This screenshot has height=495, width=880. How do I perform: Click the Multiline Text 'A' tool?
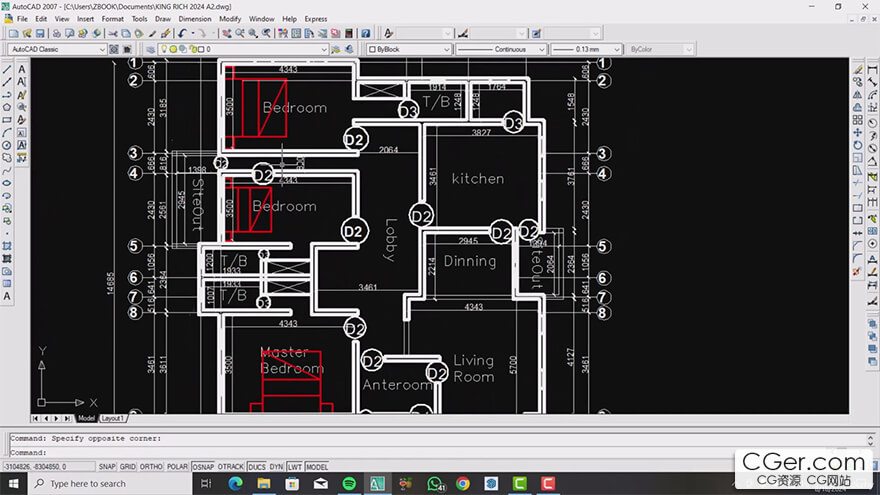pos(7,297)
